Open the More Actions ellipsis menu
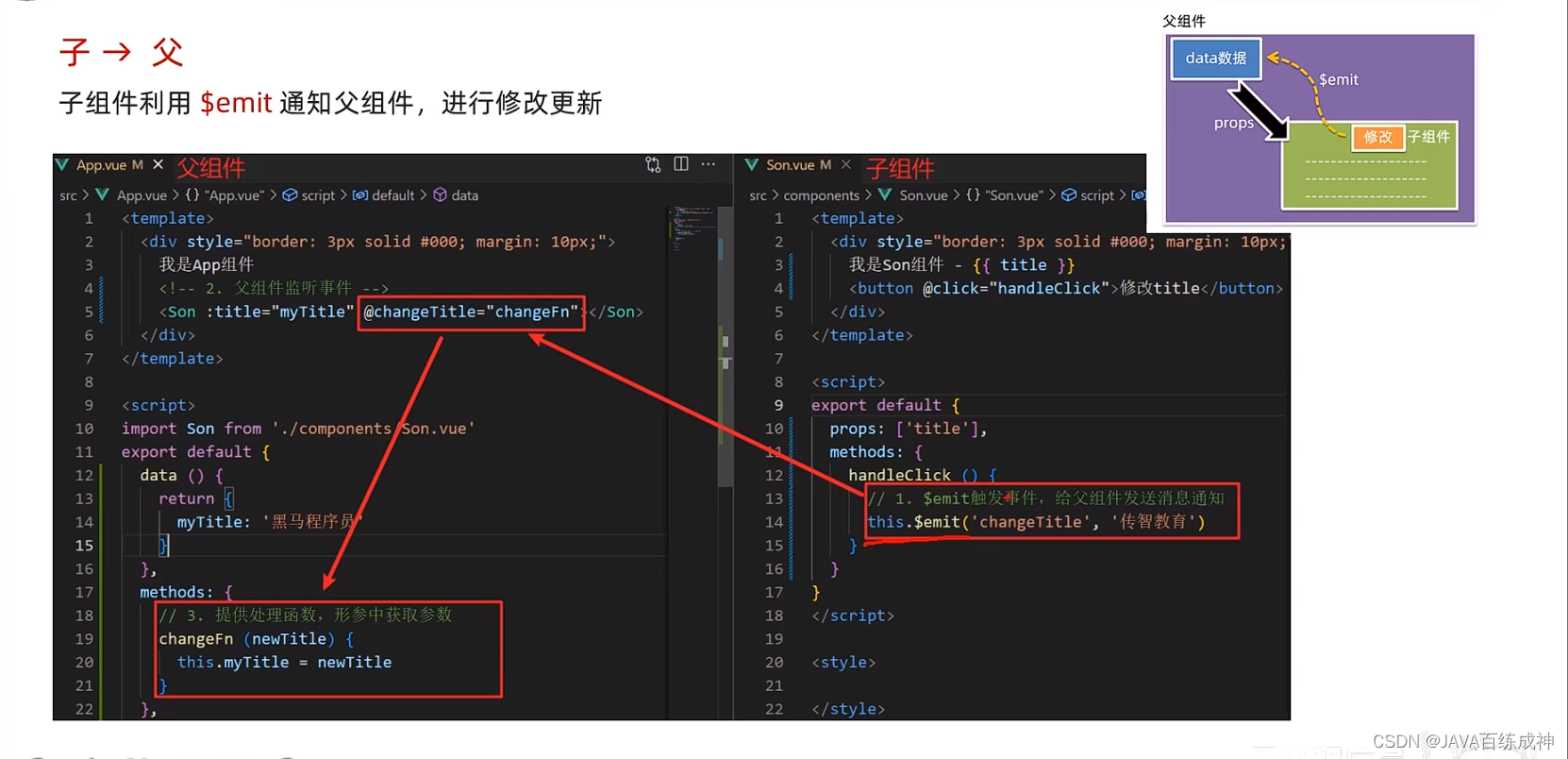The width and height of the screenshot is (1568, 759). tap(709, 164)
